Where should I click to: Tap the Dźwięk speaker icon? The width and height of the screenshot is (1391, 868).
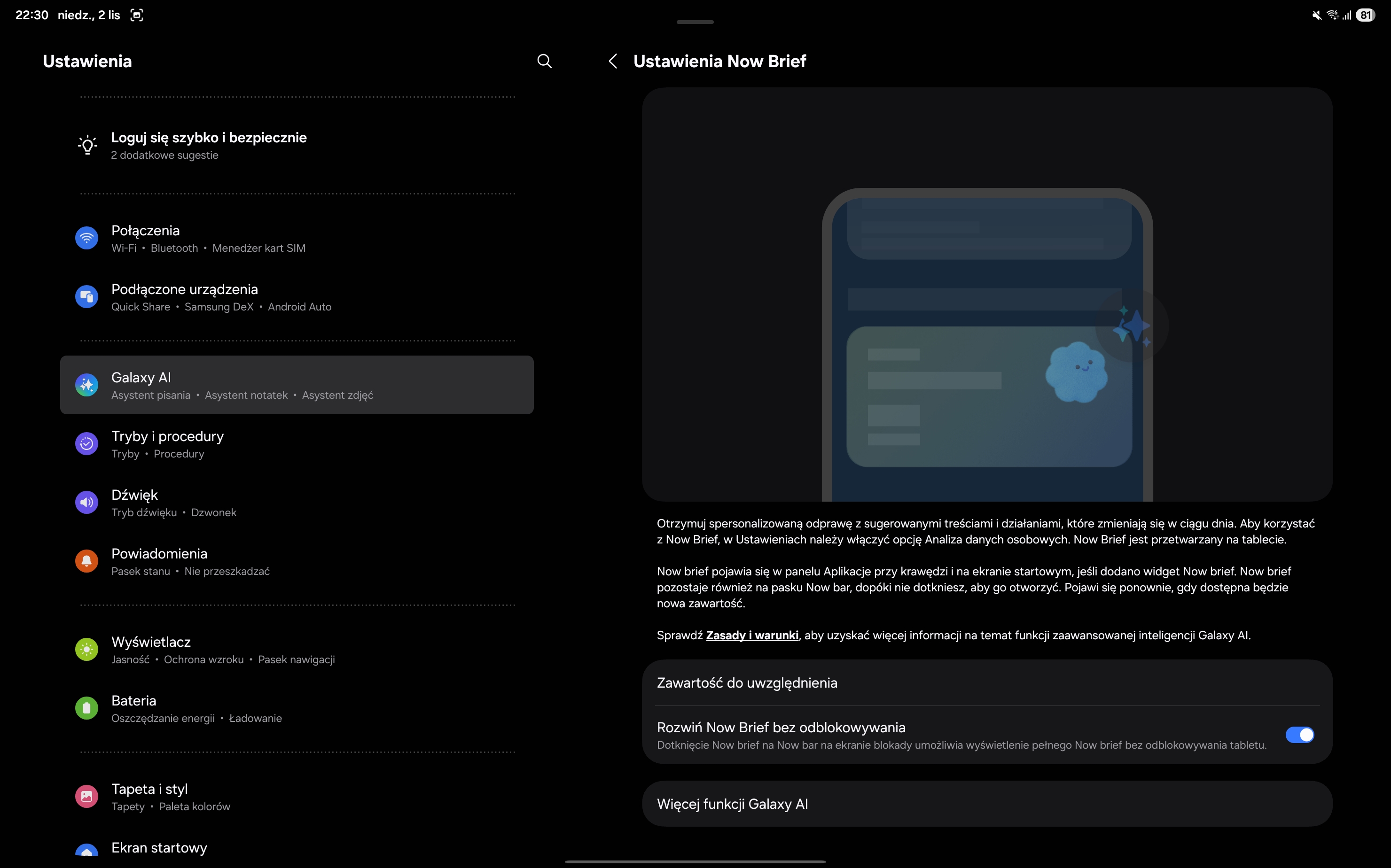click(87, 502)
